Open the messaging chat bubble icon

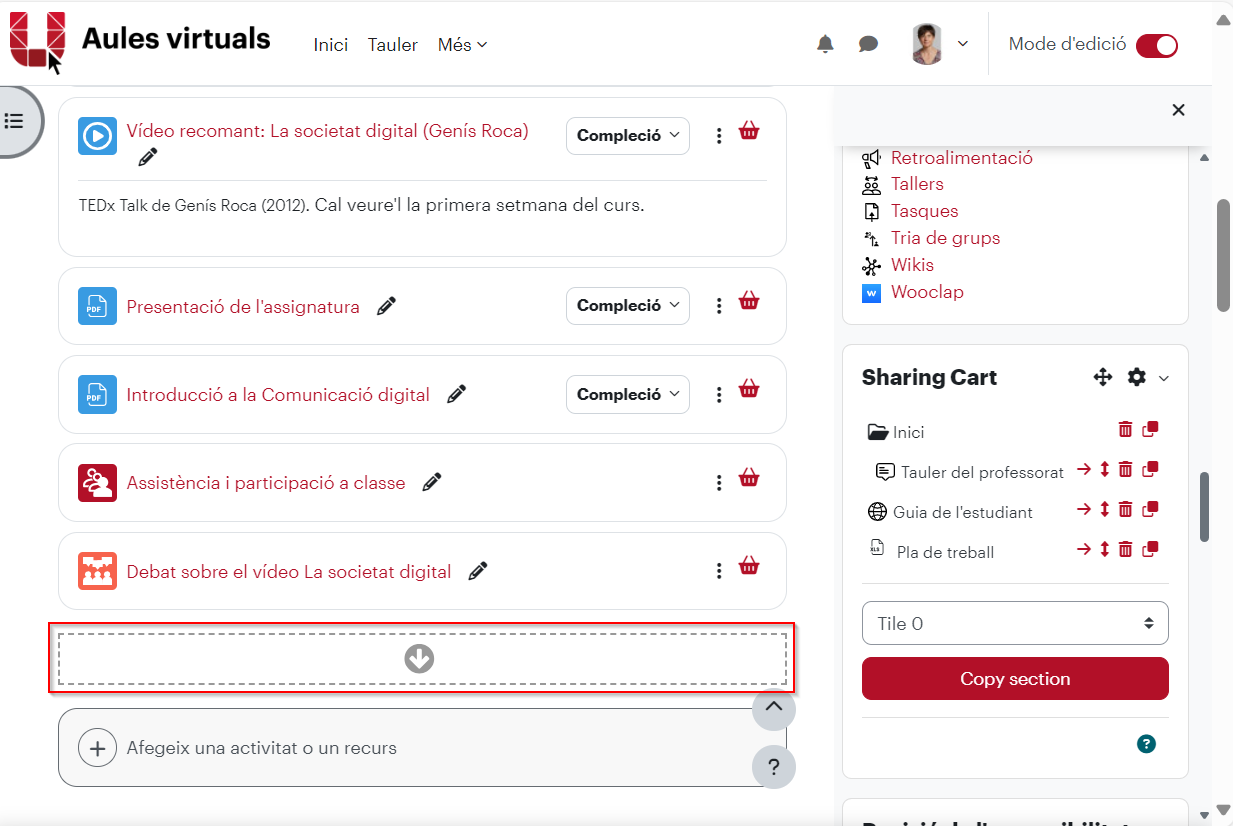[868, 44]
